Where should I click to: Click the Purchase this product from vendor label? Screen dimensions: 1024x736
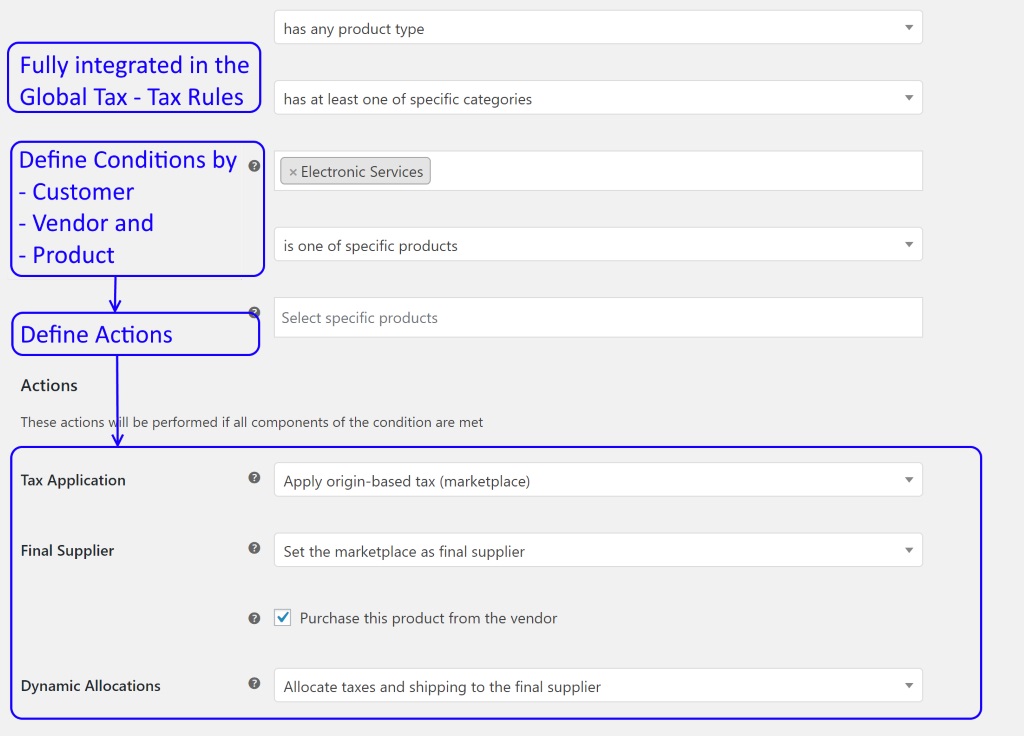[x=428, y=618]
